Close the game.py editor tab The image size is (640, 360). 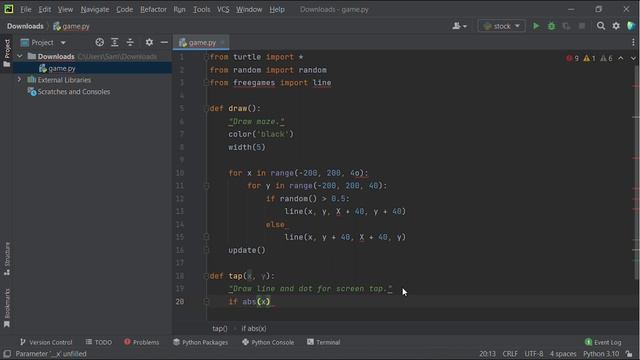(222, 42)
